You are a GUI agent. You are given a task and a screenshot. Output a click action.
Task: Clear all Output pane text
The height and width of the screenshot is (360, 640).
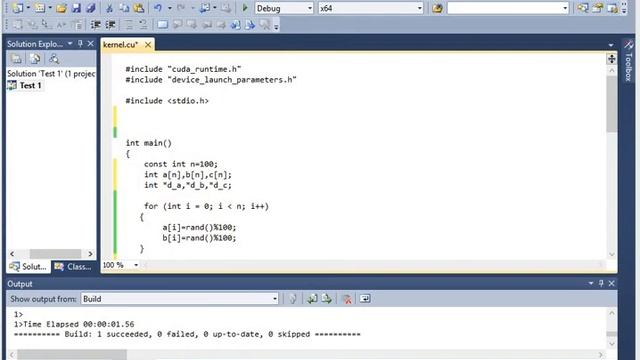(x=347, y=299)
